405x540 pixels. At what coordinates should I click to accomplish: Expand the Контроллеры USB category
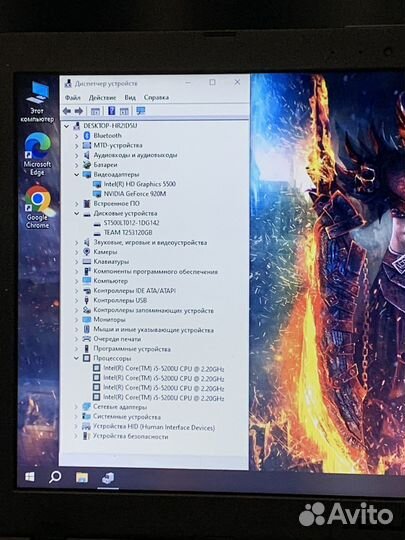[x=76, y=301]
